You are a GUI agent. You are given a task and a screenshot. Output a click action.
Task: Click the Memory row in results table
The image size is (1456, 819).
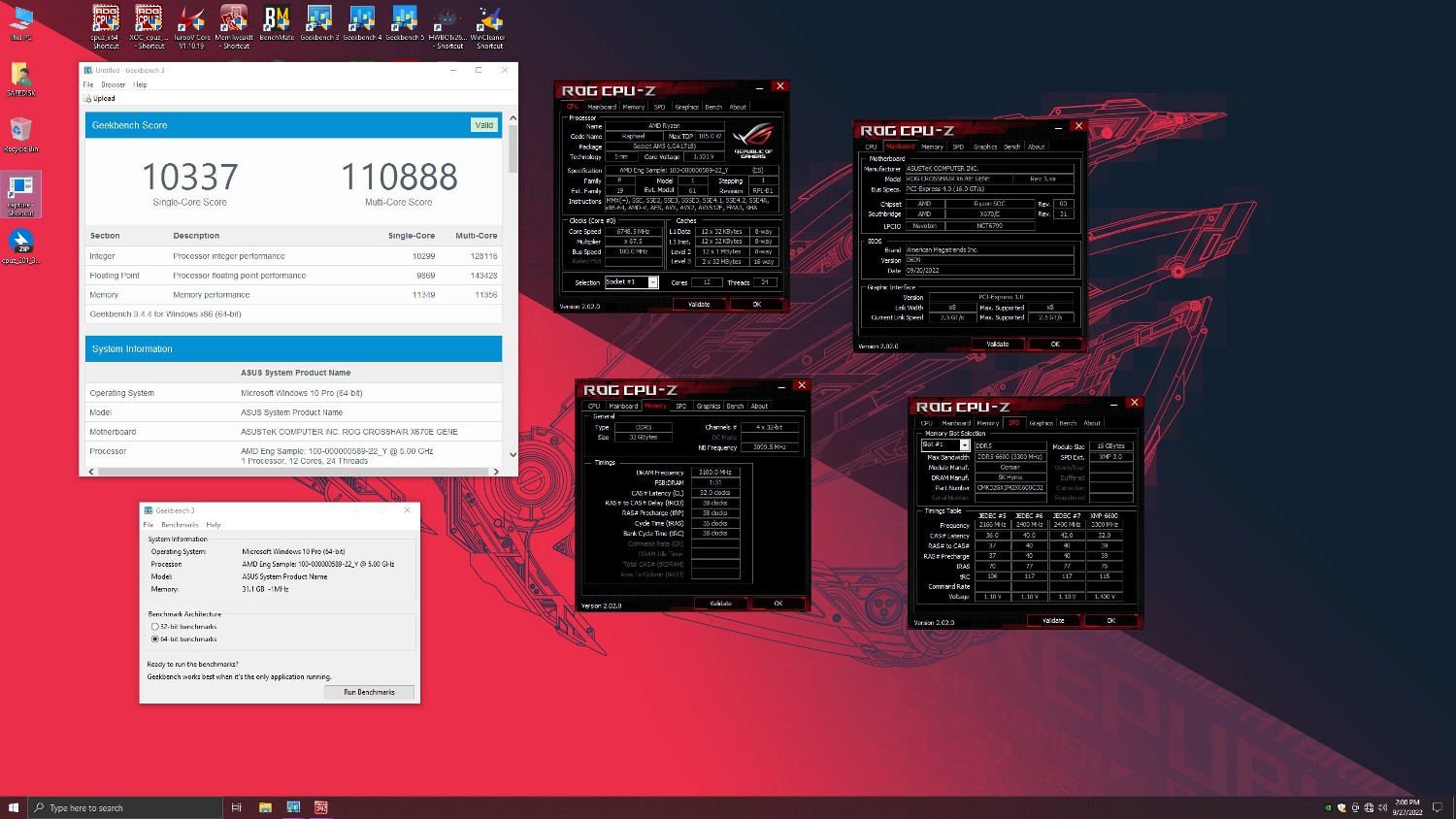point(293,295)
